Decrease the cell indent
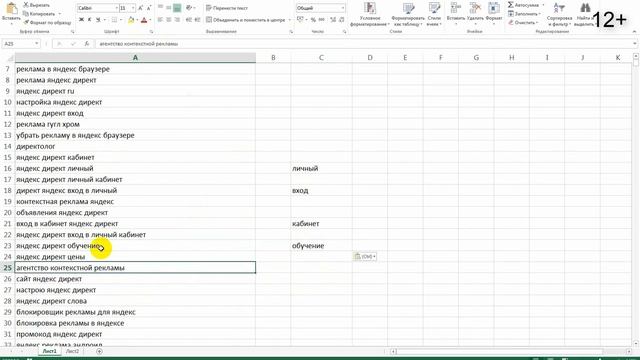 tap(189, 20)
